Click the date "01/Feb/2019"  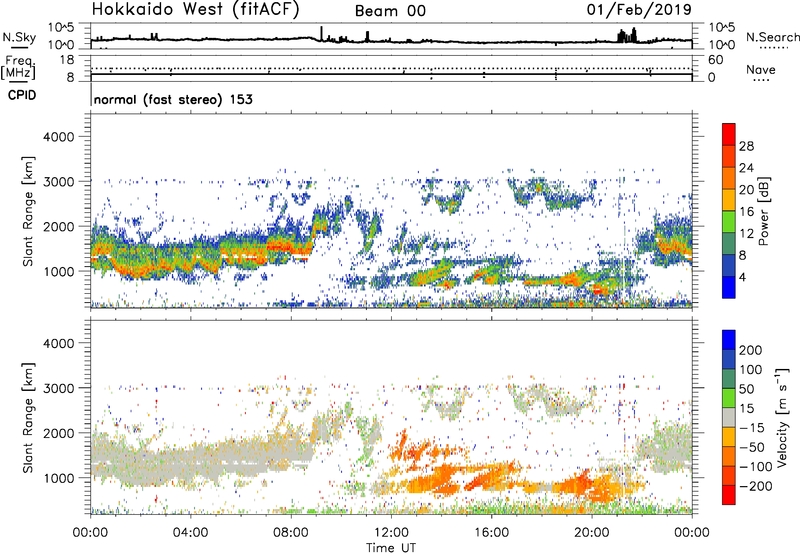click(639, 9)
